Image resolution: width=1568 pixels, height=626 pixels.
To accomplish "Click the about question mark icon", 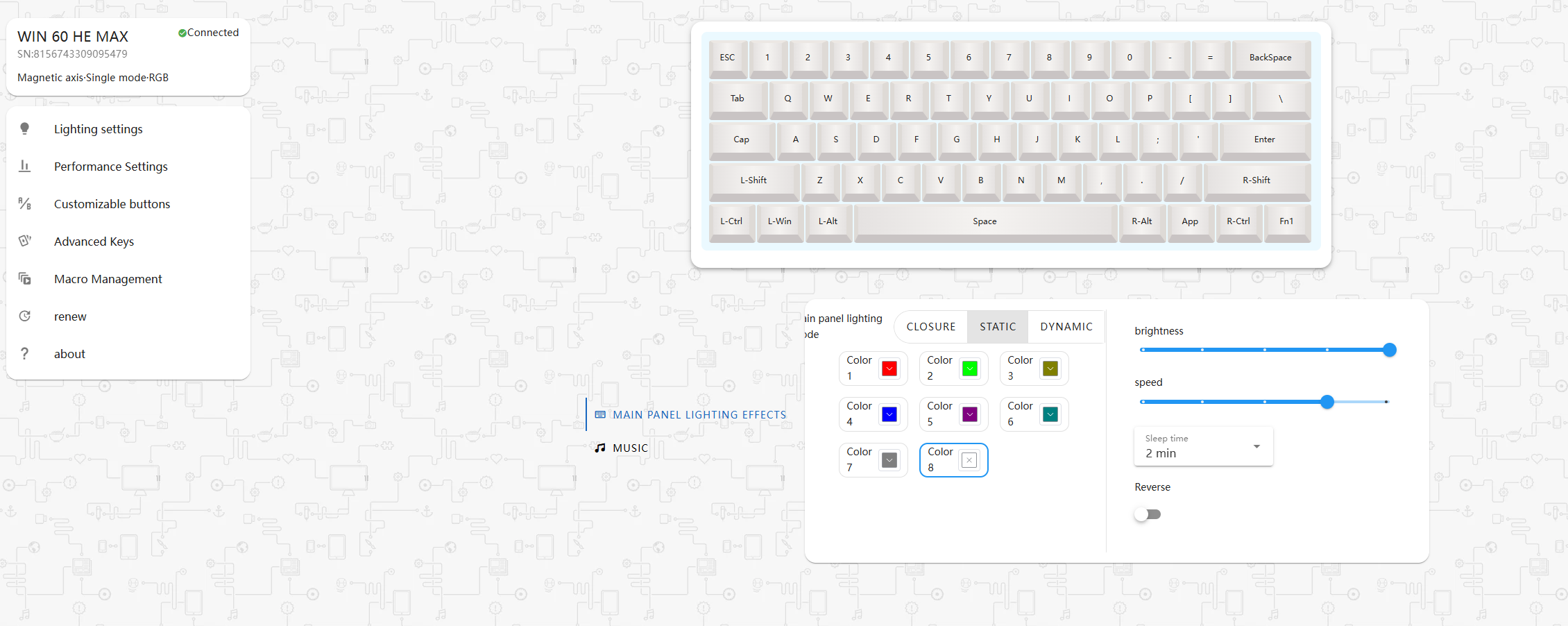I will 25,353.
